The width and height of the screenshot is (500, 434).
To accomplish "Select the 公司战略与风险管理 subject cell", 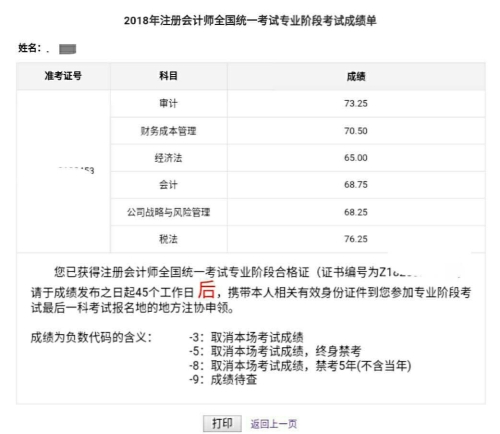I will (x=169, y=212).
